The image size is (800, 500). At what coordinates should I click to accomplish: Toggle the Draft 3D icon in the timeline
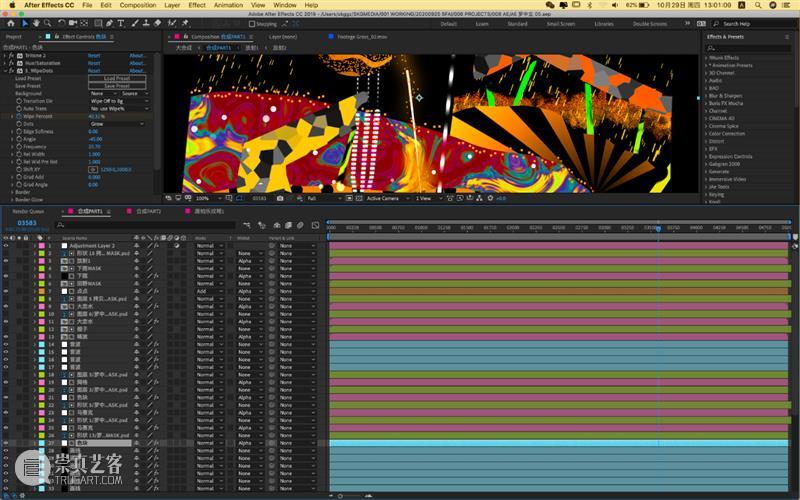point(262,225)
